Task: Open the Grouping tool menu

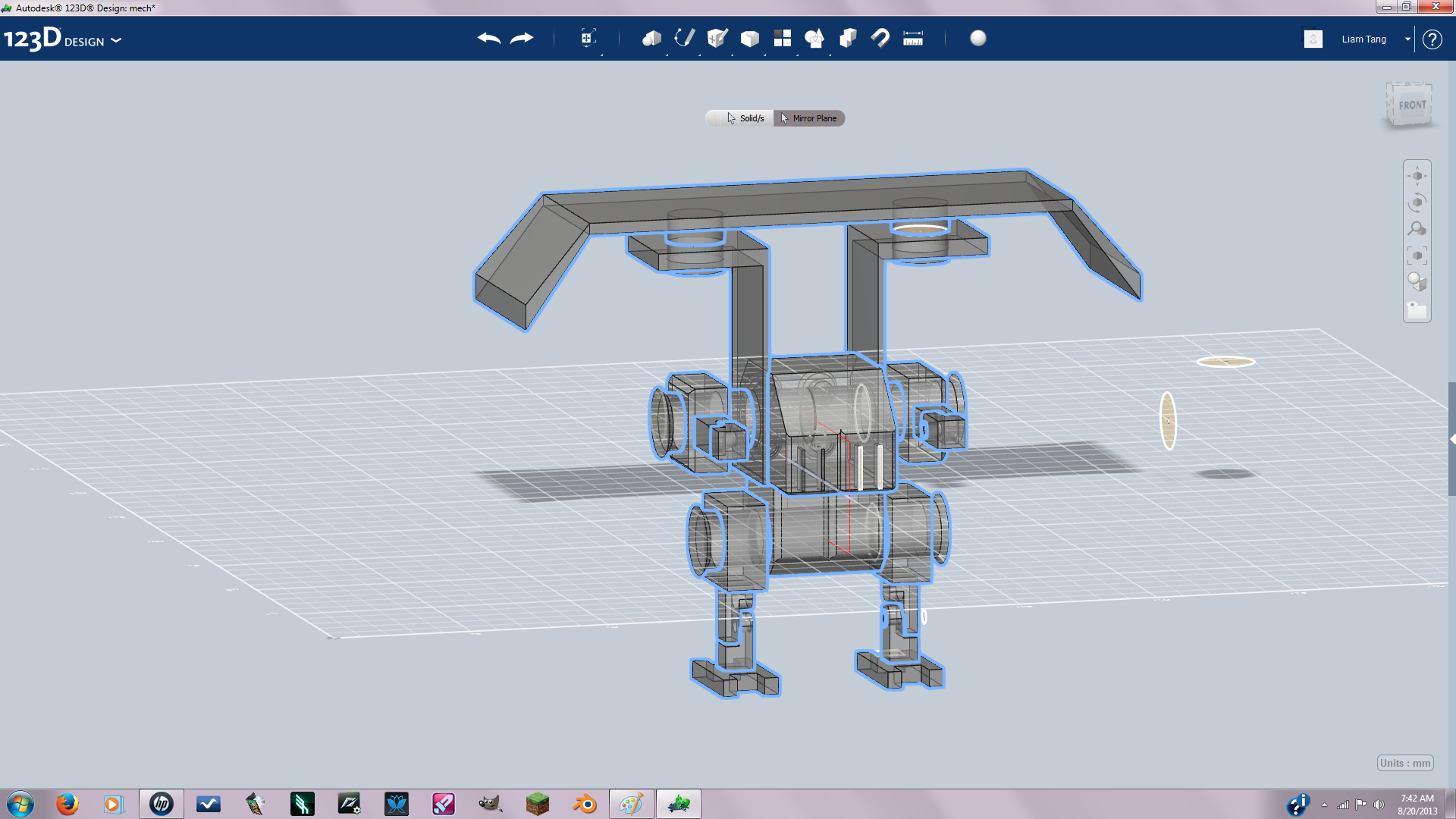Action: [x=815, y=38]
